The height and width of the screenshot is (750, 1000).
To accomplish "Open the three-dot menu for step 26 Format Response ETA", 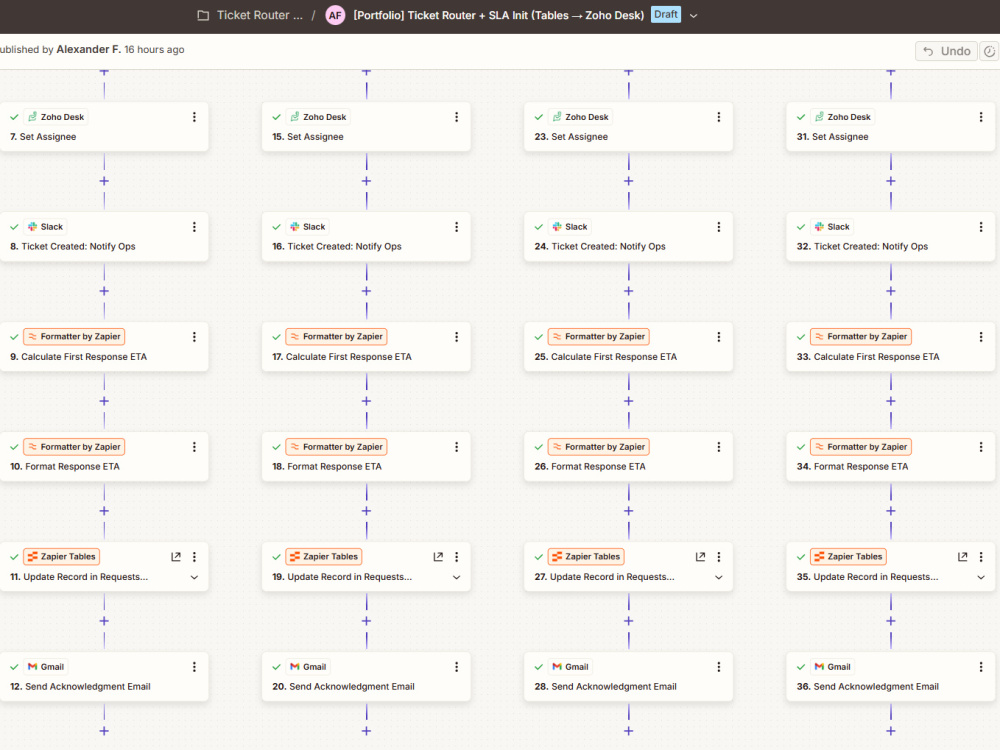I will point(719,447).
